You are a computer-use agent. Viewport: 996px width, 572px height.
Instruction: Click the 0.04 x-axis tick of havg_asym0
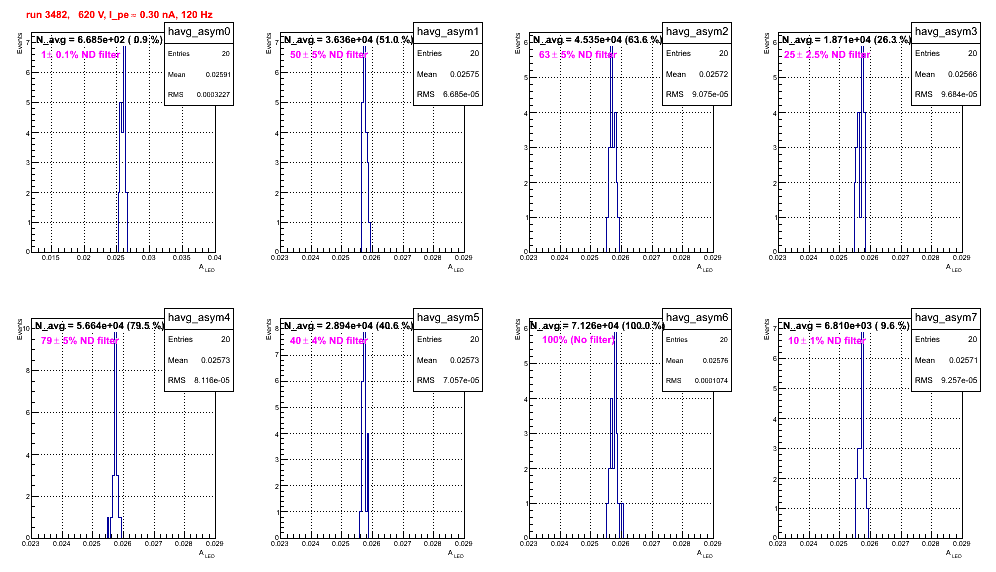214,257
